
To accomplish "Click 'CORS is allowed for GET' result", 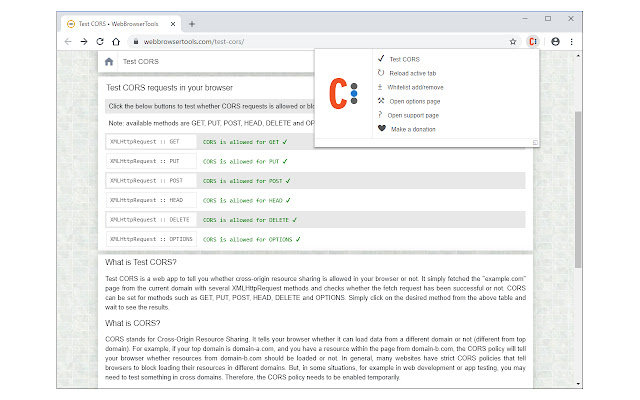I will point(245,142).
